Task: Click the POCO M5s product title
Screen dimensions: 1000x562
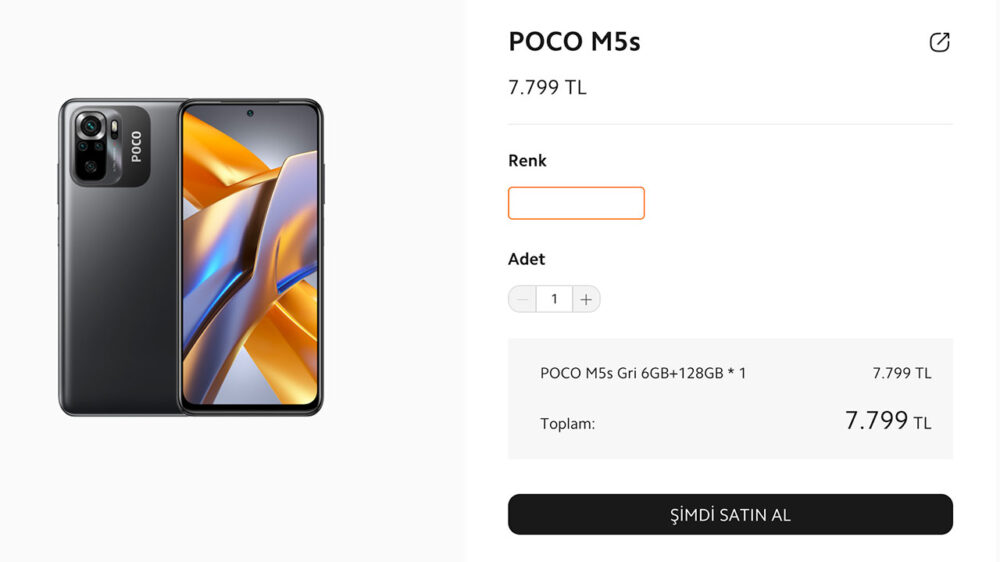Action: click(x=574, y=42)
